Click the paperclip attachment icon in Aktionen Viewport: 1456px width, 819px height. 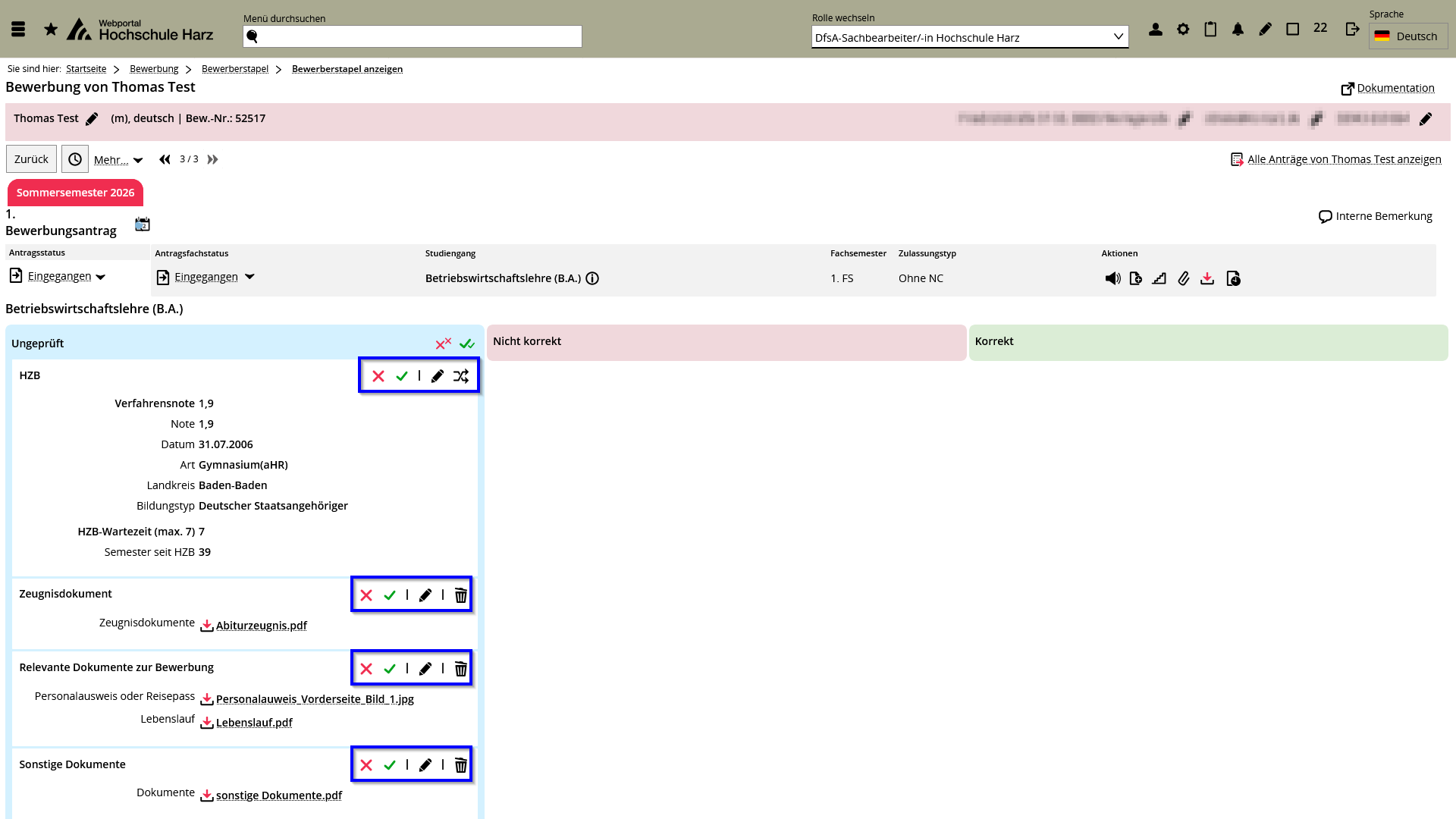(1183, 279)
